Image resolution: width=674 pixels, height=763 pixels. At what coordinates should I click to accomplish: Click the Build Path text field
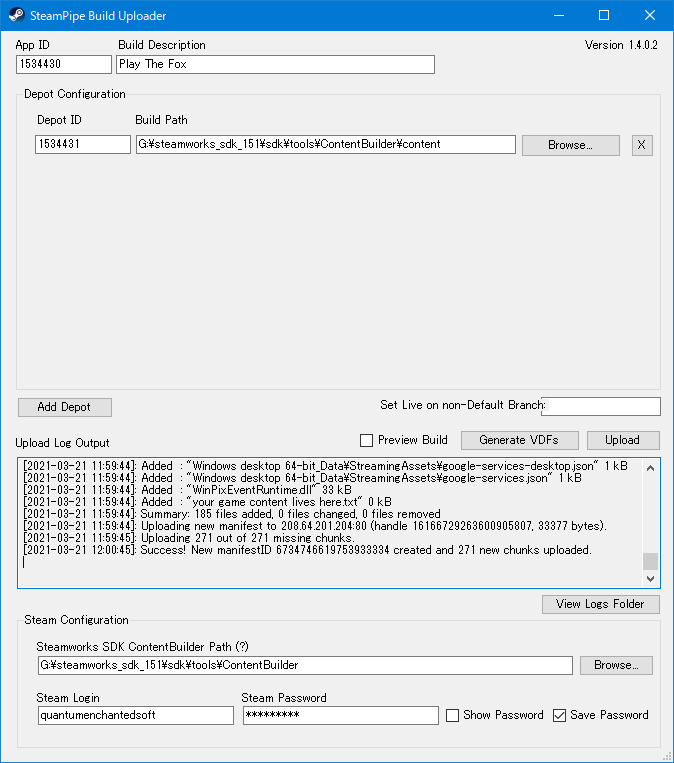326,145
